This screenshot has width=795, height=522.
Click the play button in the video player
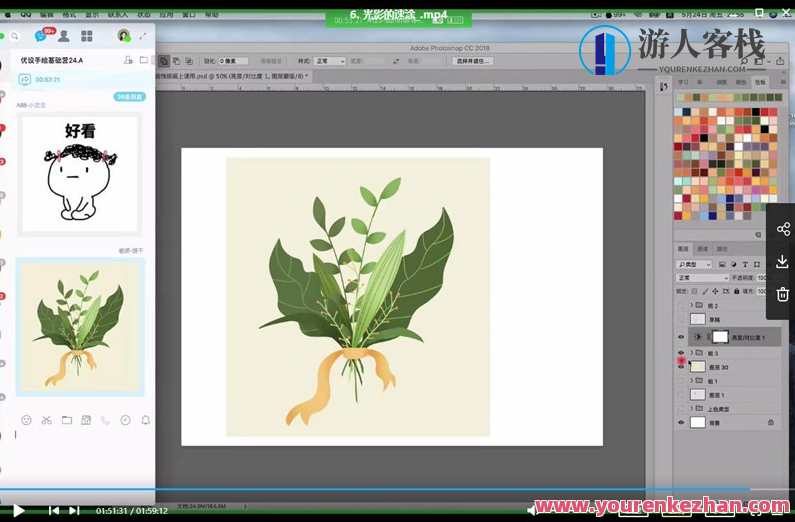point(18,510)
